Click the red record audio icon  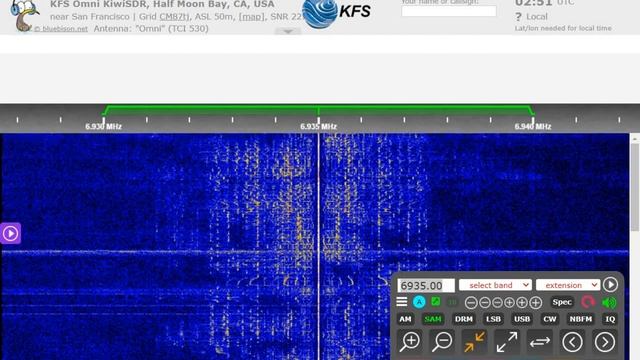(x=588, y=302)
